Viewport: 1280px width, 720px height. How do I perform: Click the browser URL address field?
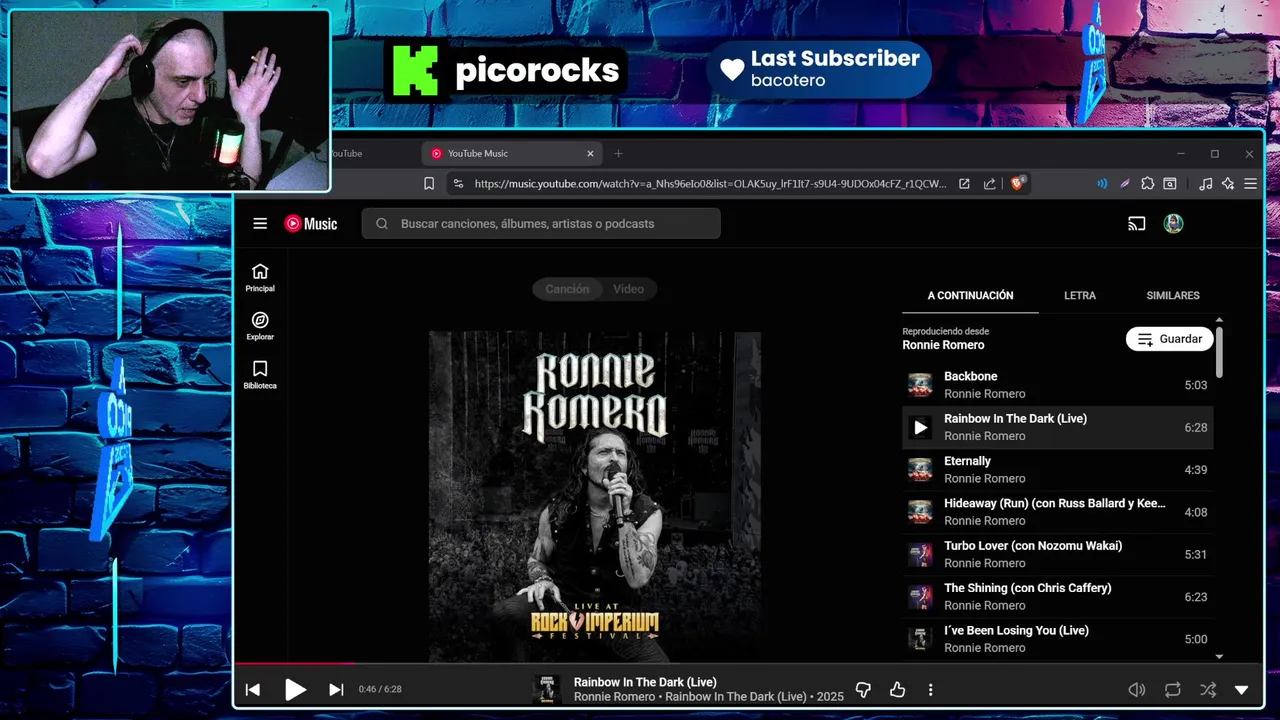(x=710, y=184)
